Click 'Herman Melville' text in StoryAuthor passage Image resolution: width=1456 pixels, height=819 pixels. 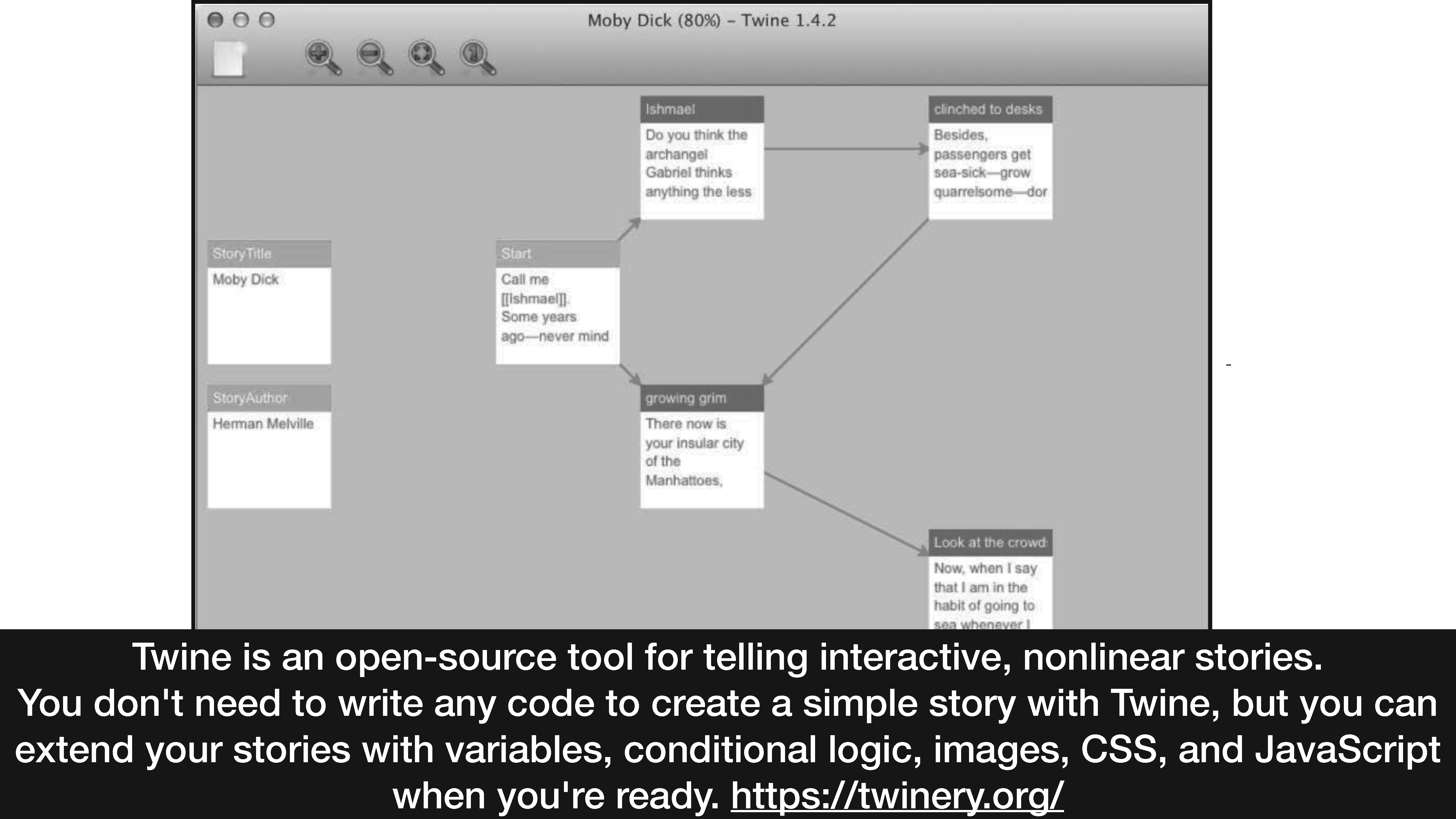263,424
